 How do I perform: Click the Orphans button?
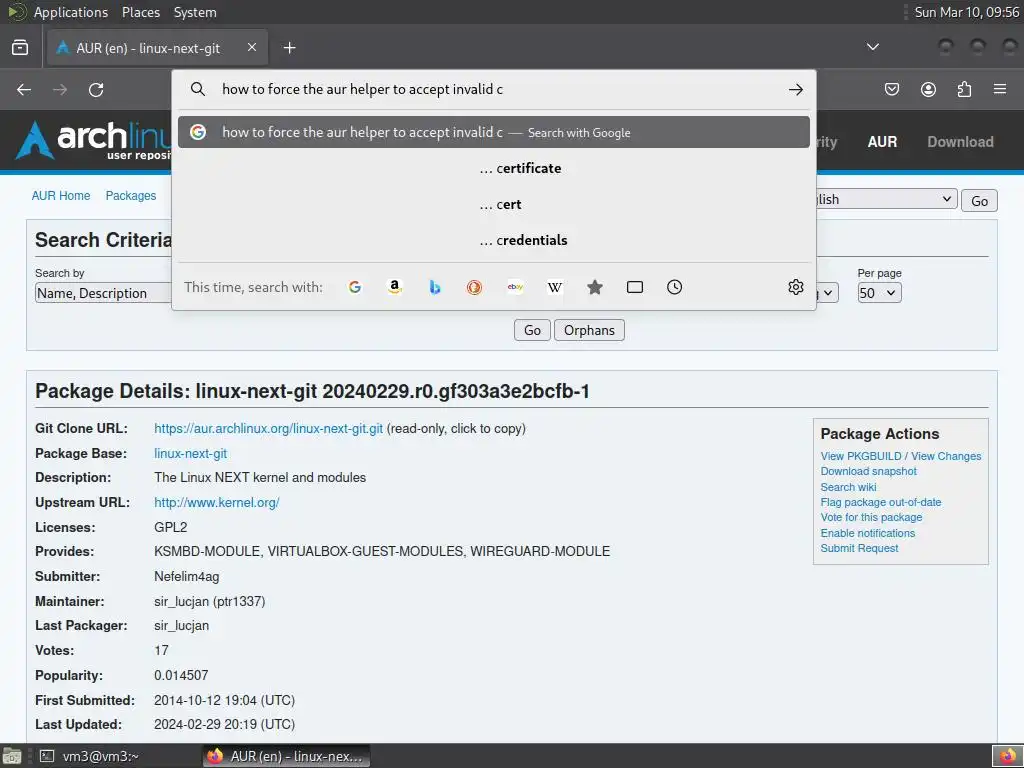pos(589,330)
